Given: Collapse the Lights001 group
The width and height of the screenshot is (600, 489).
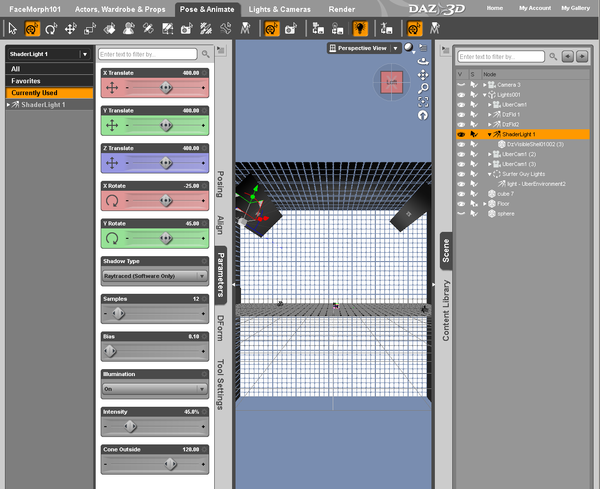Looking at the screenshot, I should click(484, 95).
